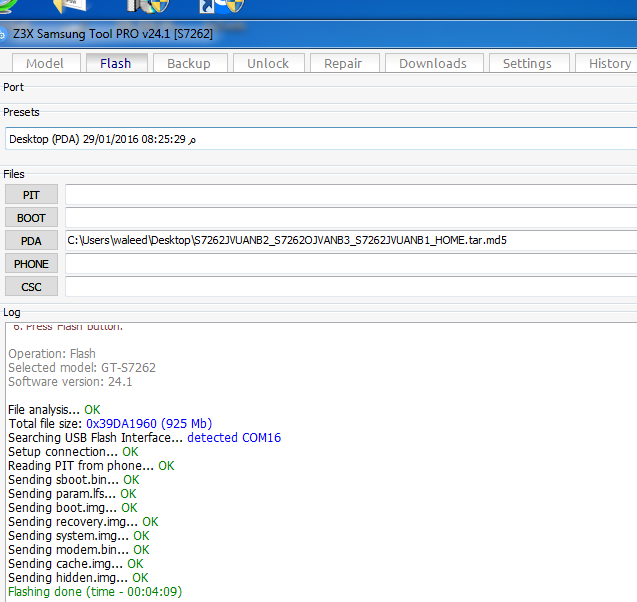Open the Backup tab
This screenshot has height=602, width=637.
190,63
